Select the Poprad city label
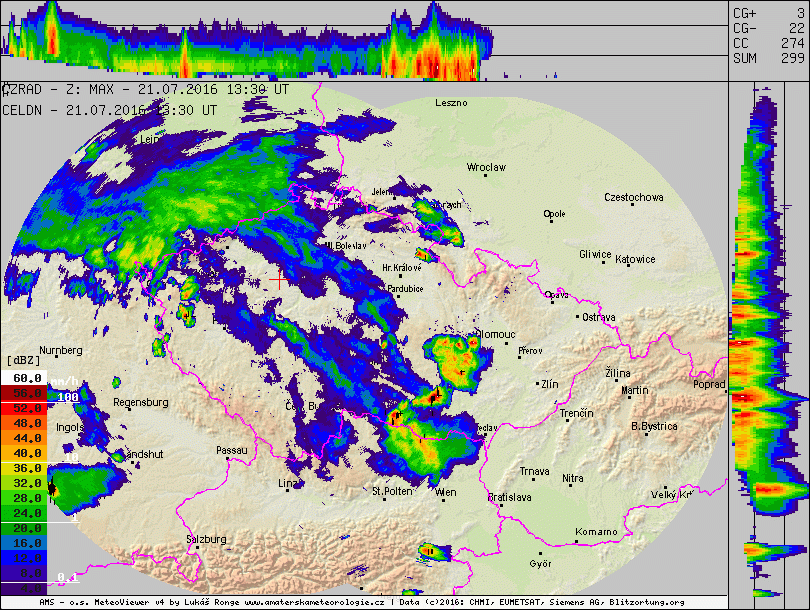The height and width of the screenshot is (610, 810). [709, 384]
